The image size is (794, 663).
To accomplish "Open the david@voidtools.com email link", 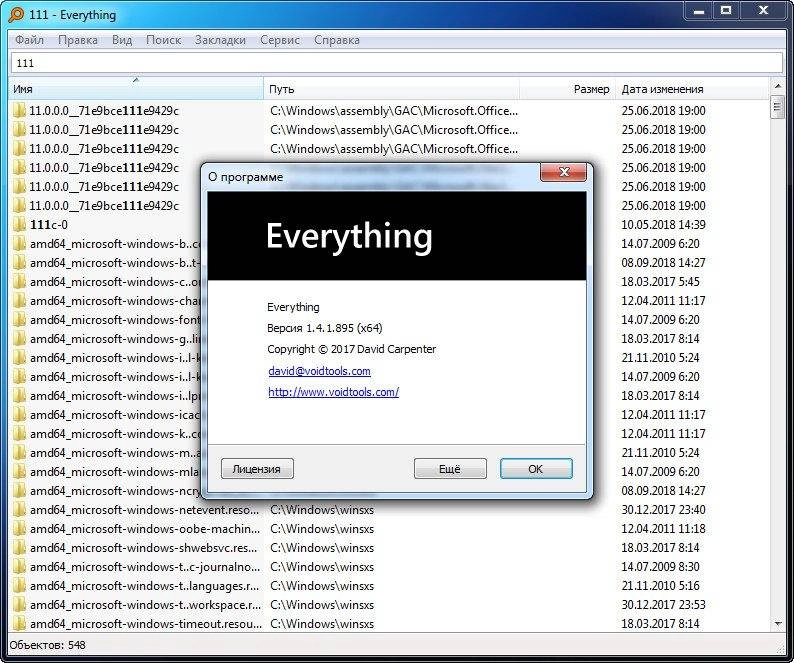I will pos(320,371).
